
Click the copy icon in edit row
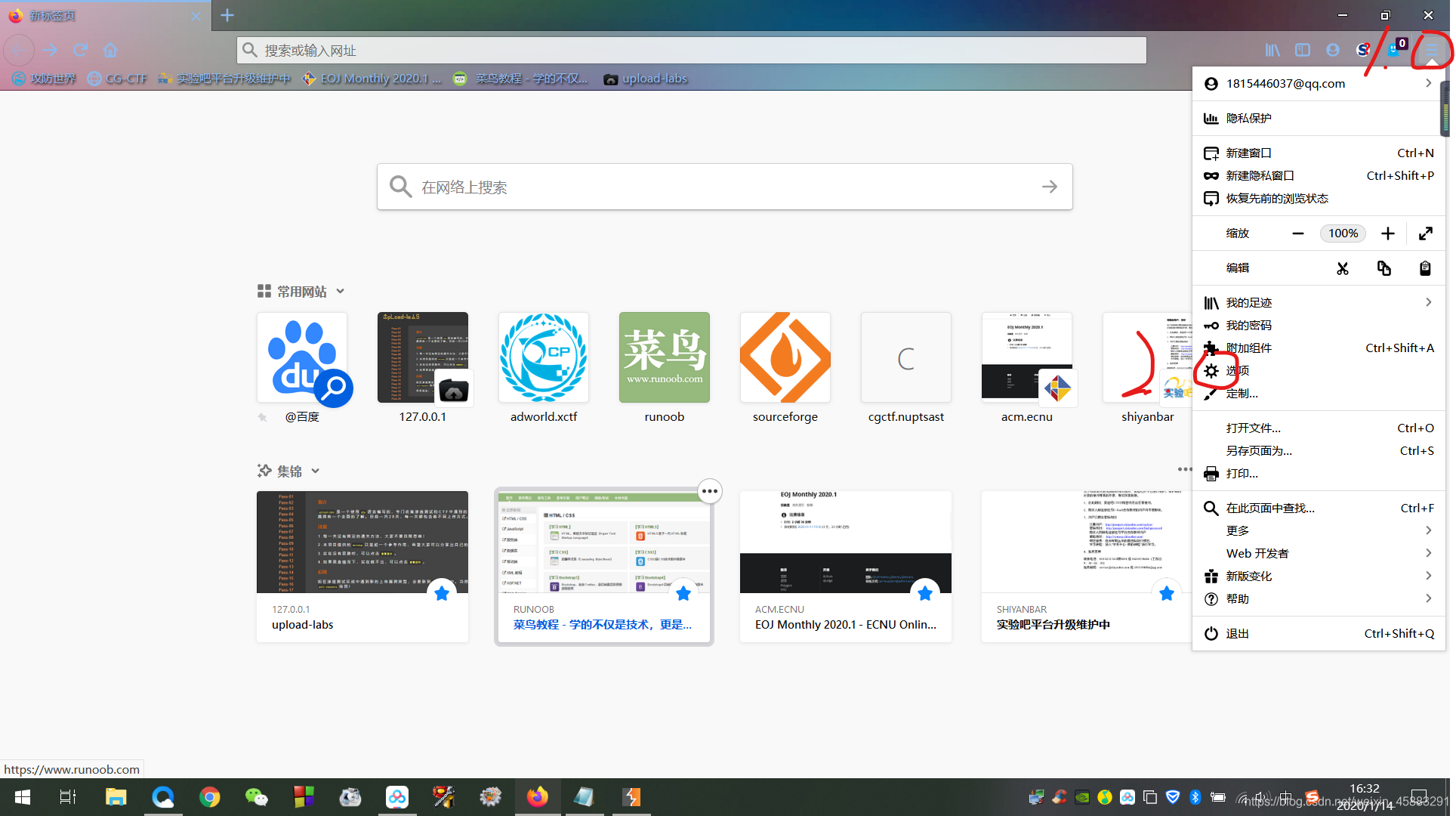pyautogui.click(x=1384, y=268)
